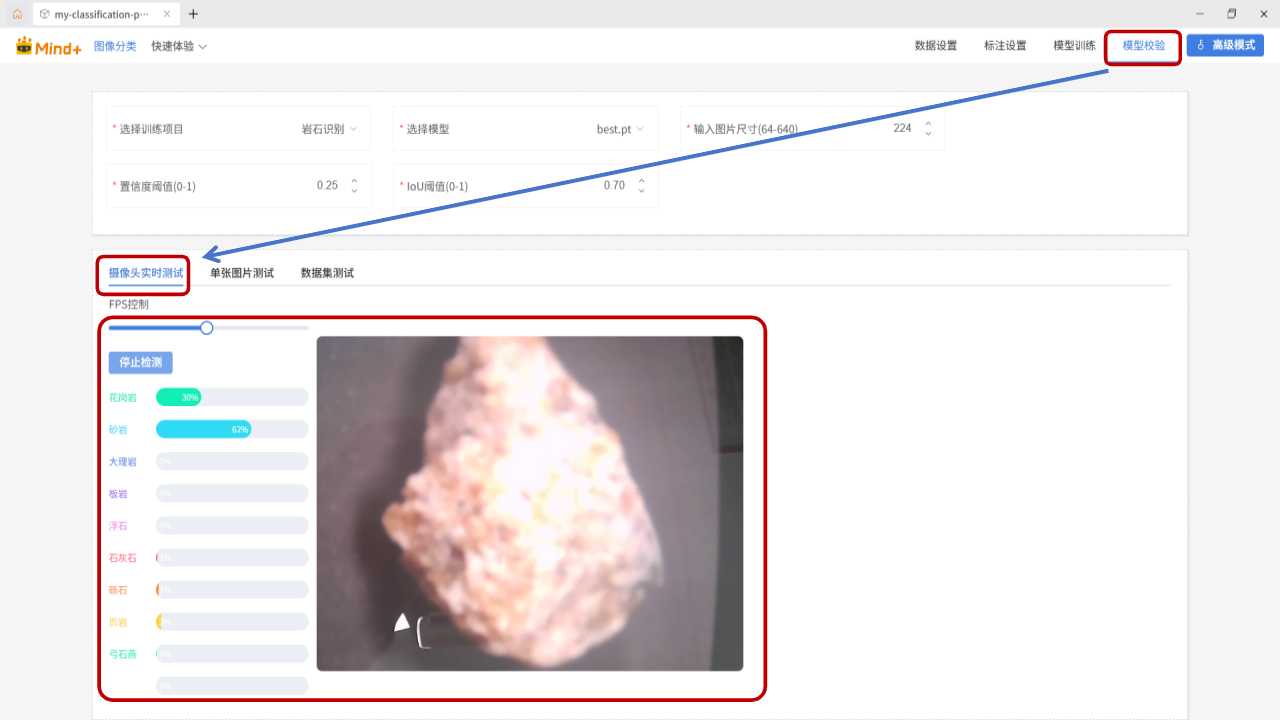Image resolution: width=1280 pixels, height=720 pixels.
Task: Click the stepper arrows for 输入图片尺寸
Action: tap(928, 129)
